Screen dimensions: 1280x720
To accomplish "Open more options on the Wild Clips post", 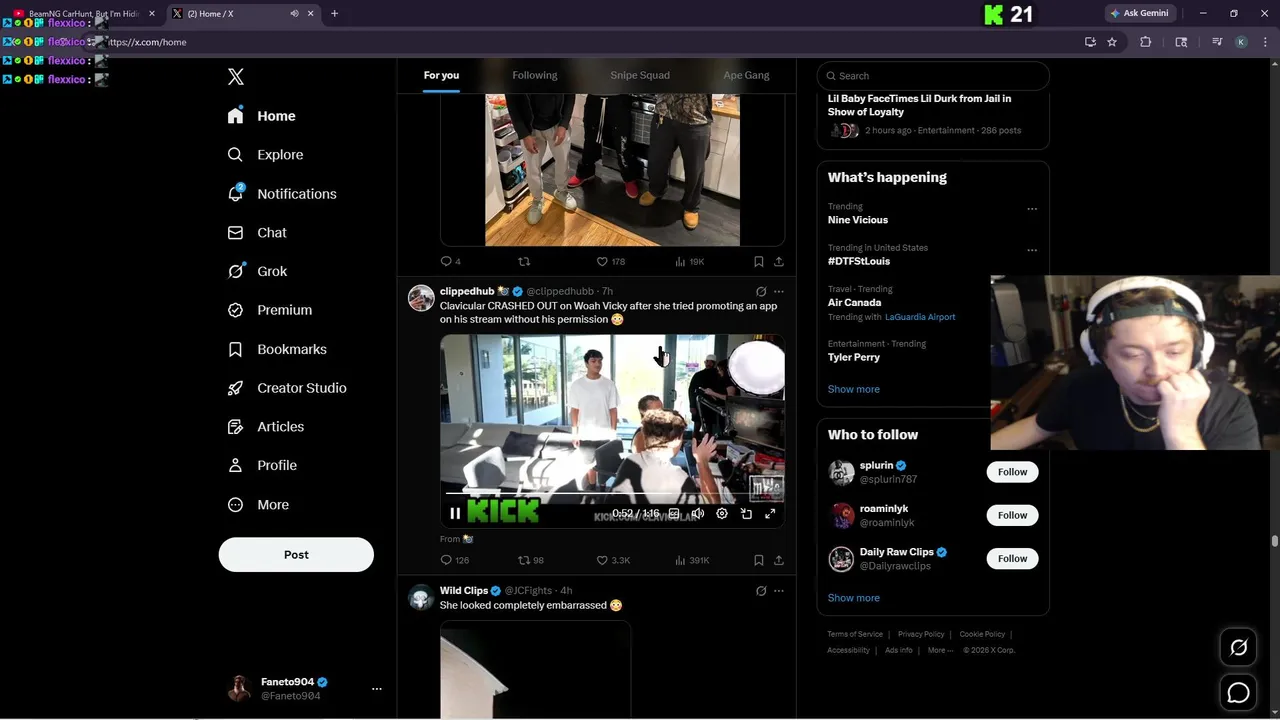I will pos(779,591).
